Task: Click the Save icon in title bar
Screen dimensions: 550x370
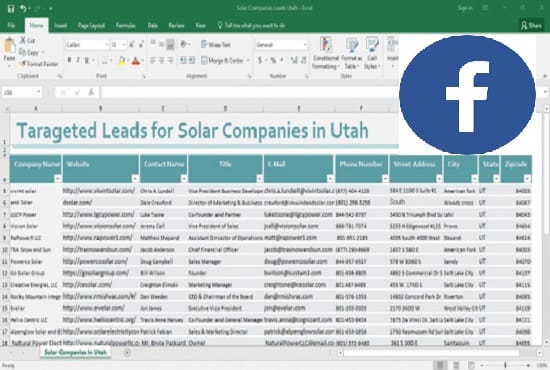Action: click(11, 8)
